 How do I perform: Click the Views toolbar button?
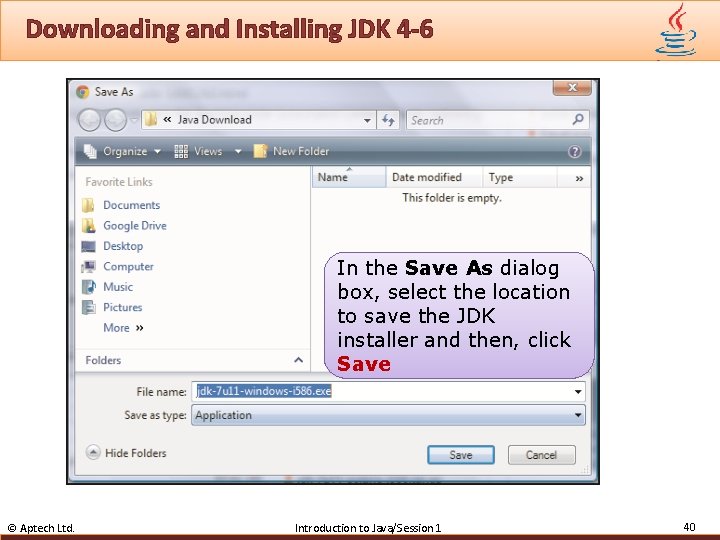pos(198,151)
